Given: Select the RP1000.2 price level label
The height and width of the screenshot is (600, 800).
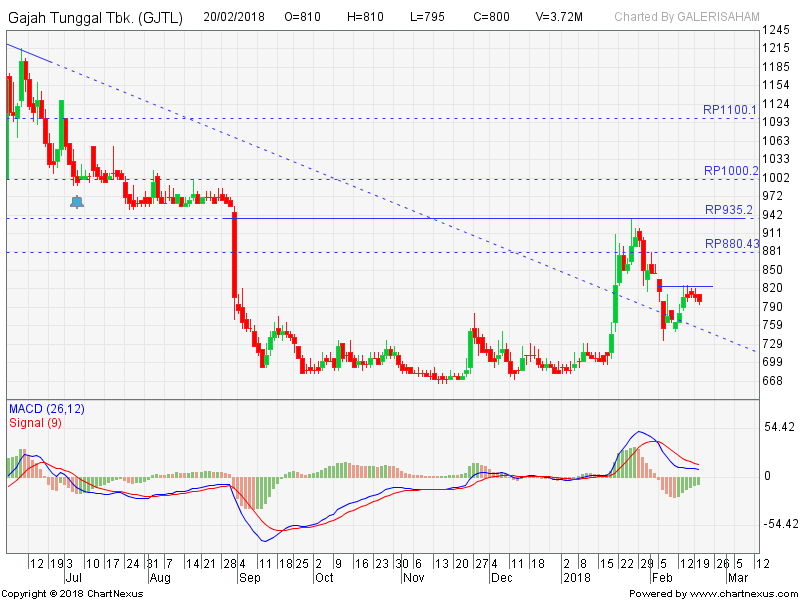Looking at the screenshot, I should [730, 171].
